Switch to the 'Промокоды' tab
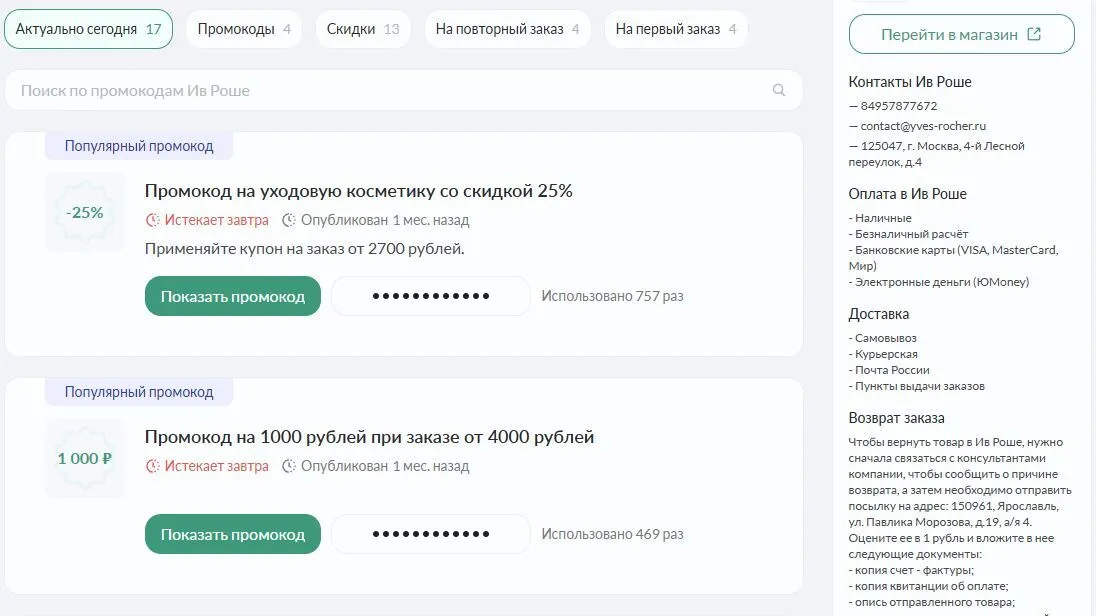The height and width of the screenshot is (616, 1096). [244, 29]
